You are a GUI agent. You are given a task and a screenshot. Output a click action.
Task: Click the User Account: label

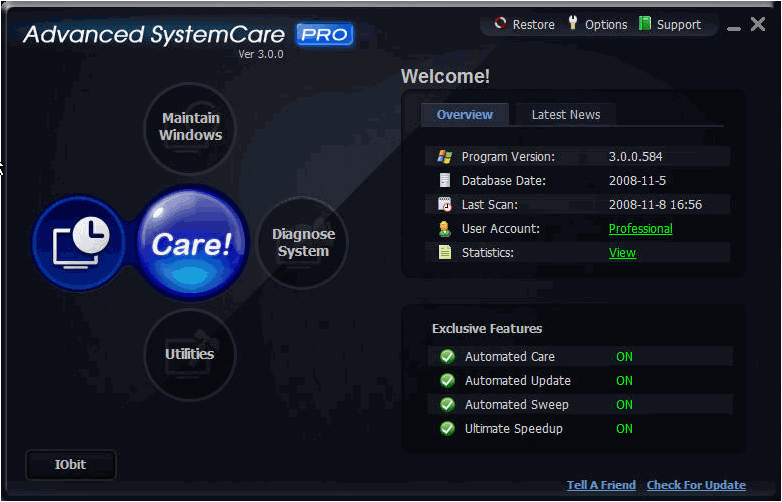pyautogui.click(x=501, y=229)
